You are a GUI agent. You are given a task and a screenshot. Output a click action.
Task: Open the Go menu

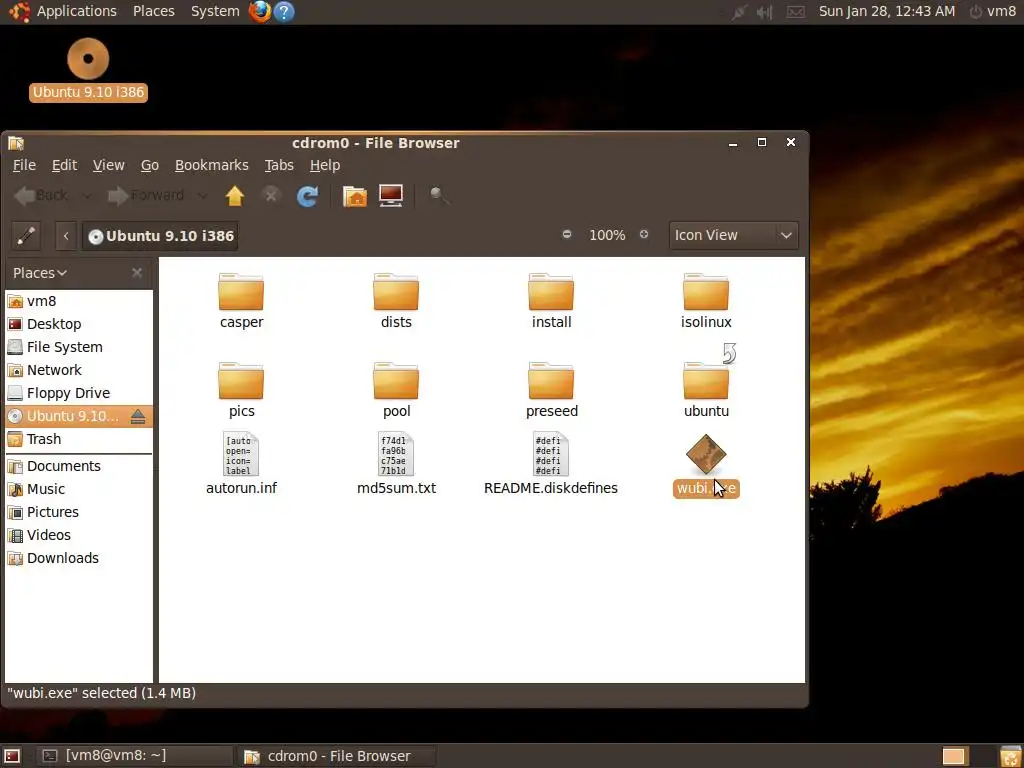pos(150,165)
